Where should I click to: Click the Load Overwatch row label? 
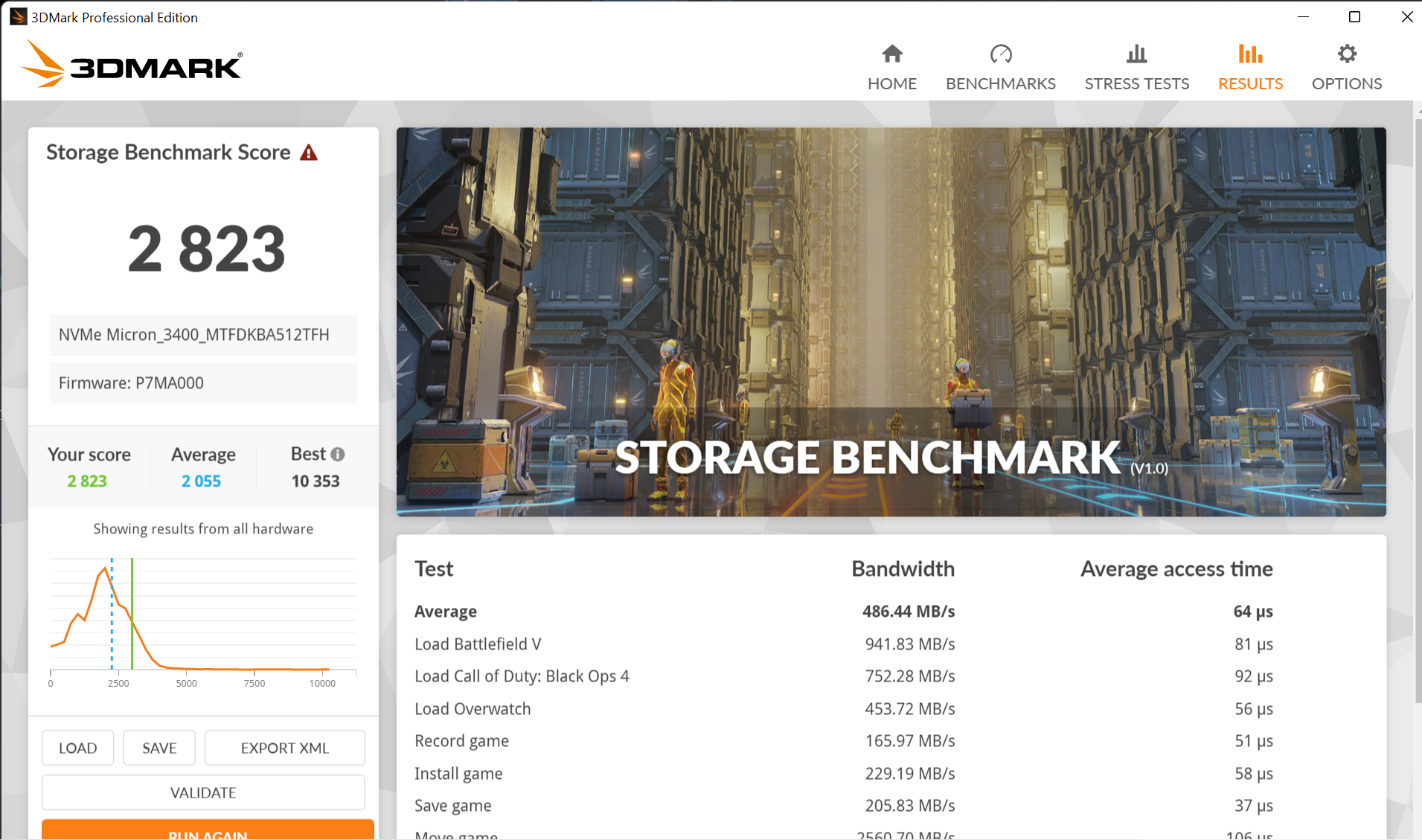473,709
